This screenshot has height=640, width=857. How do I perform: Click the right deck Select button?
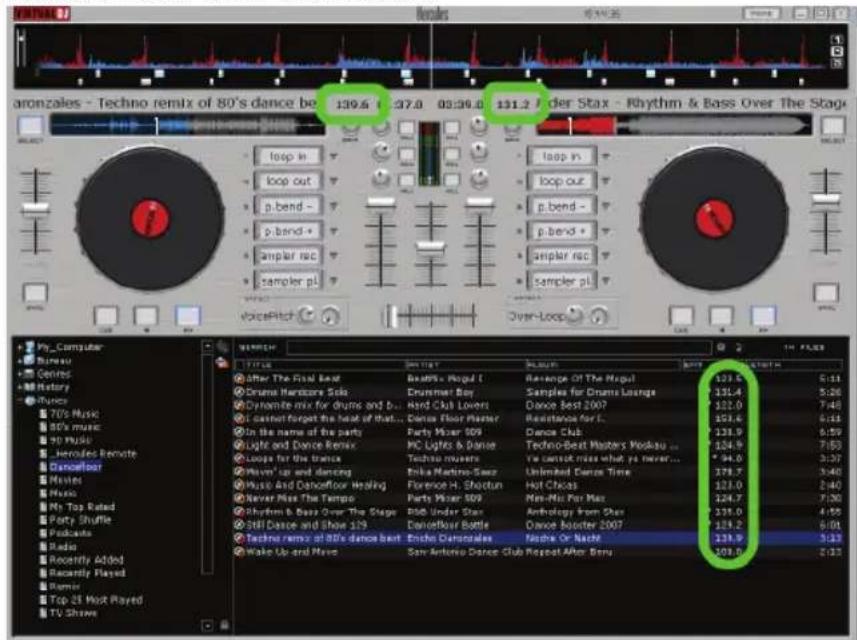(x=833, y=126)
